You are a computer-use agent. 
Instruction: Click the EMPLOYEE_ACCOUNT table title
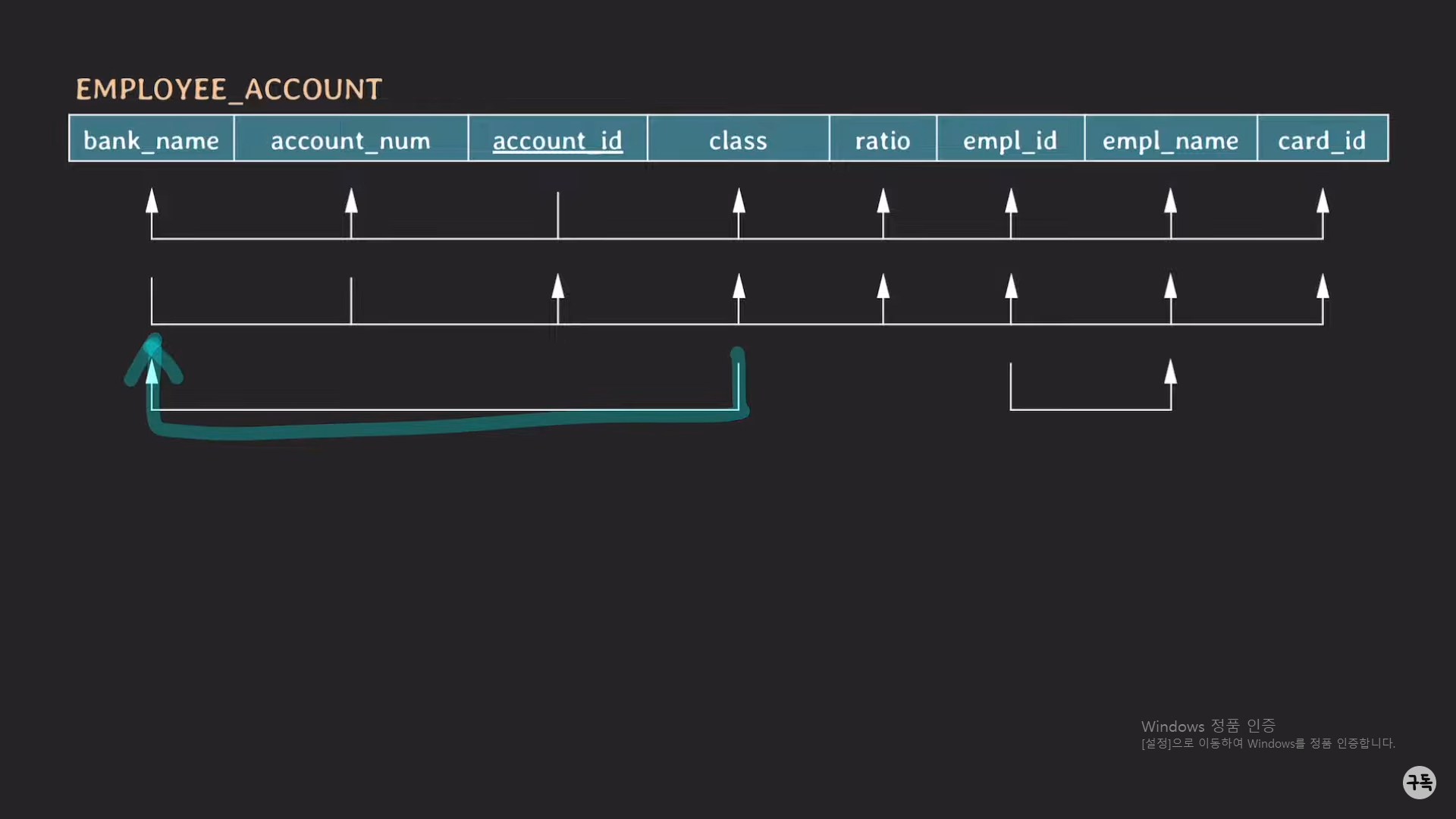click(229, 89)
